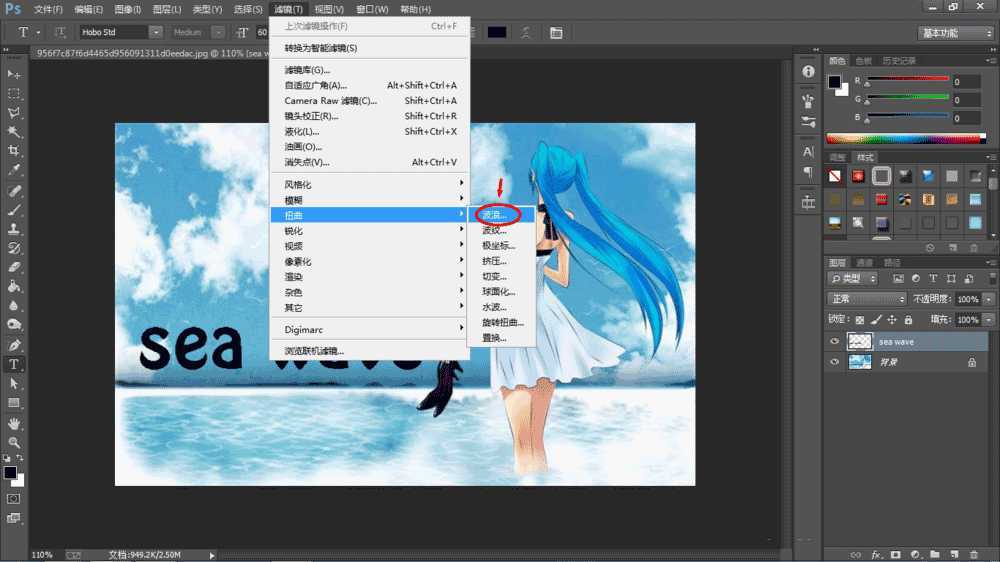
Task: Toggle visibility of the 背景 layer
Action: (835, 363)
